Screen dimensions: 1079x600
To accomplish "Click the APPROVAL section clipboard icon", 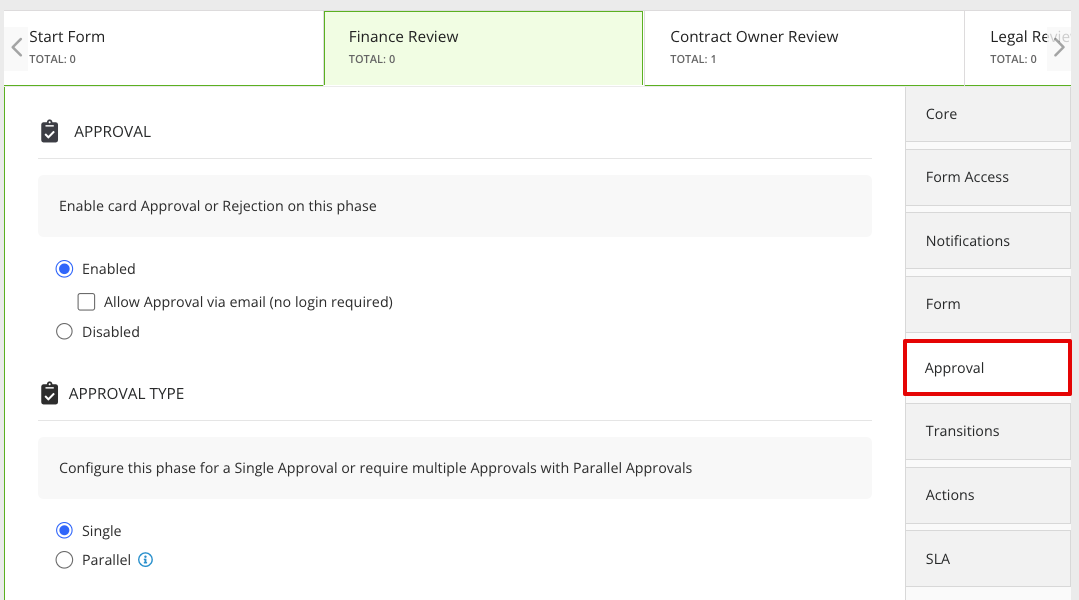I will tap(49, 130).
